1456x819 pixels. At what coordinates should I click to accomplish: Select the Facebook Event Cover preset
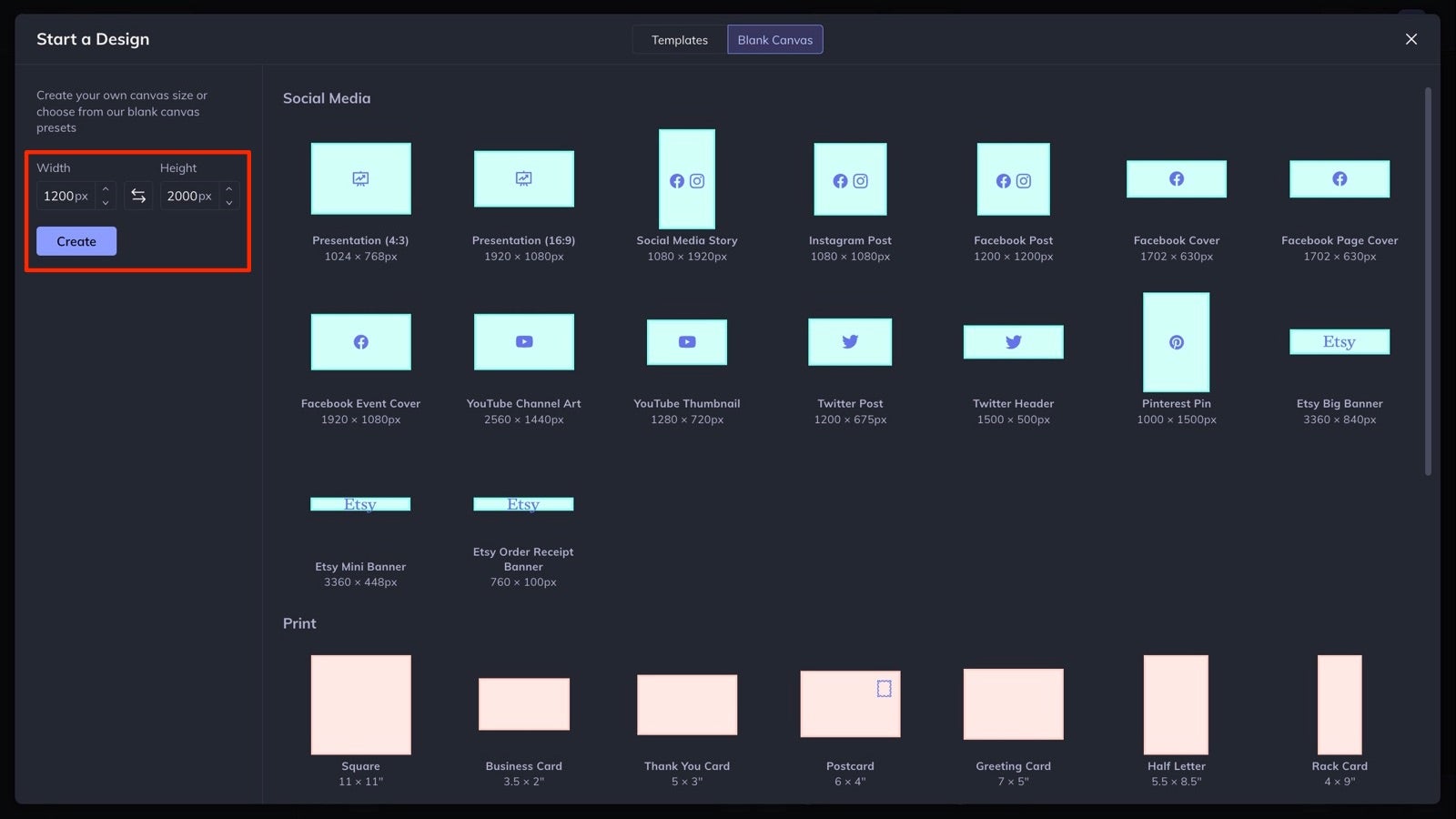point(360,342)
